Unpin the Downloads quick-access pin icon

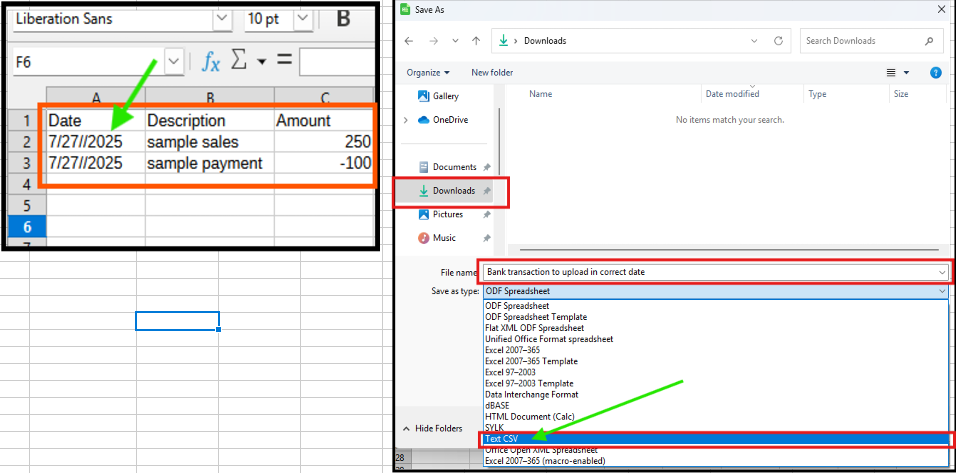[487, 191]
